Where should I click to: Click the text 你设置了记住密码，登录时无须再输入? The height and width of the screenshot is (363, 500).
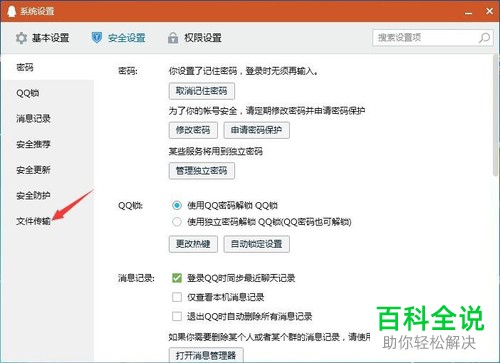coord(243,71)
